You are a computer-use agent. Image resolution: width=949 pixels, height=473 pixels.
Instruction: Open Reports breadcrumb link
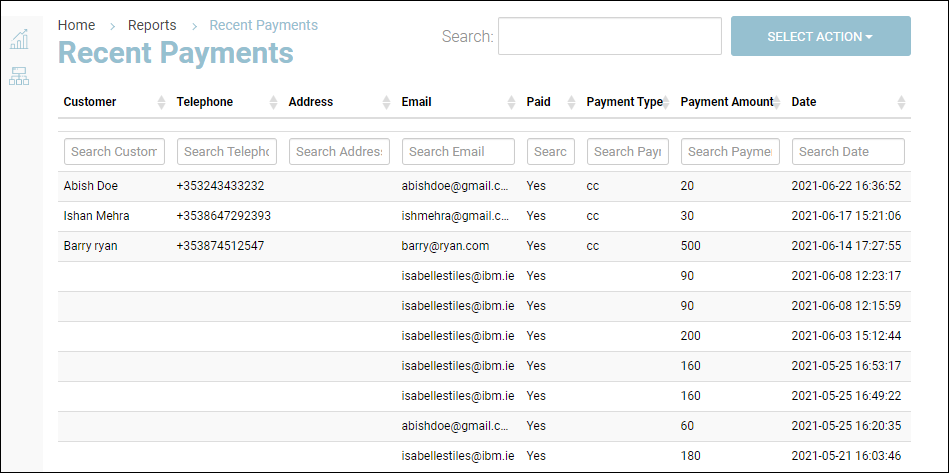[x=152, y=25]
